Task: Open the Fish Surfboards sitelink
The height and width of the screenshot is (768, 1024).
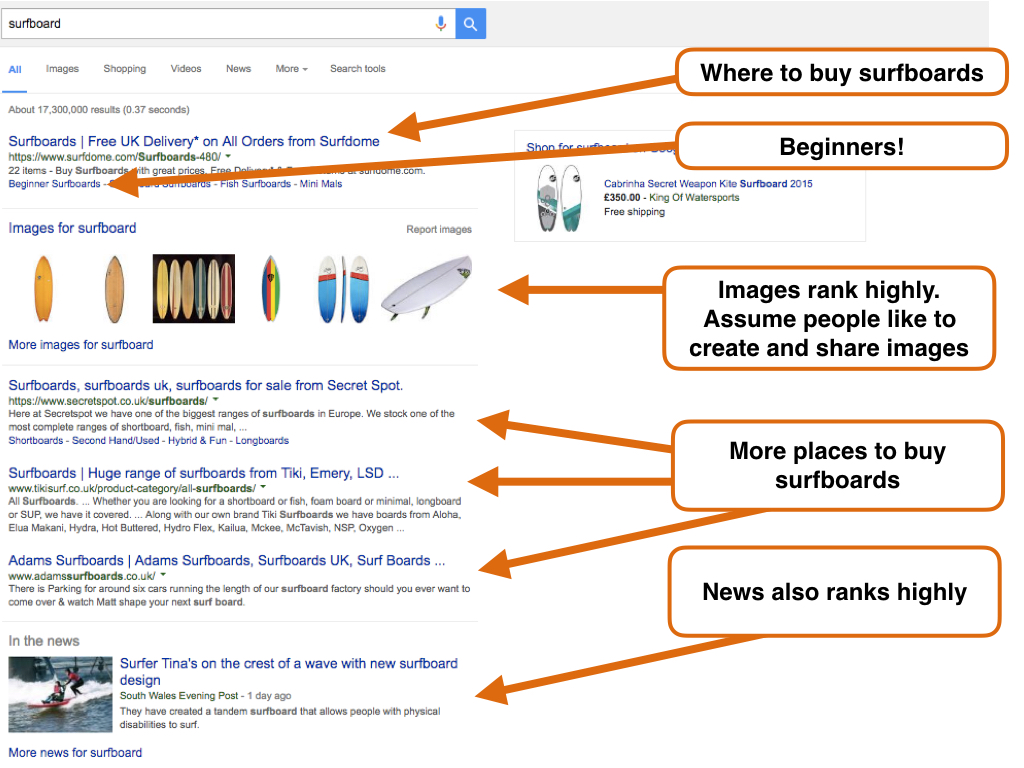Action: (255, 184)
